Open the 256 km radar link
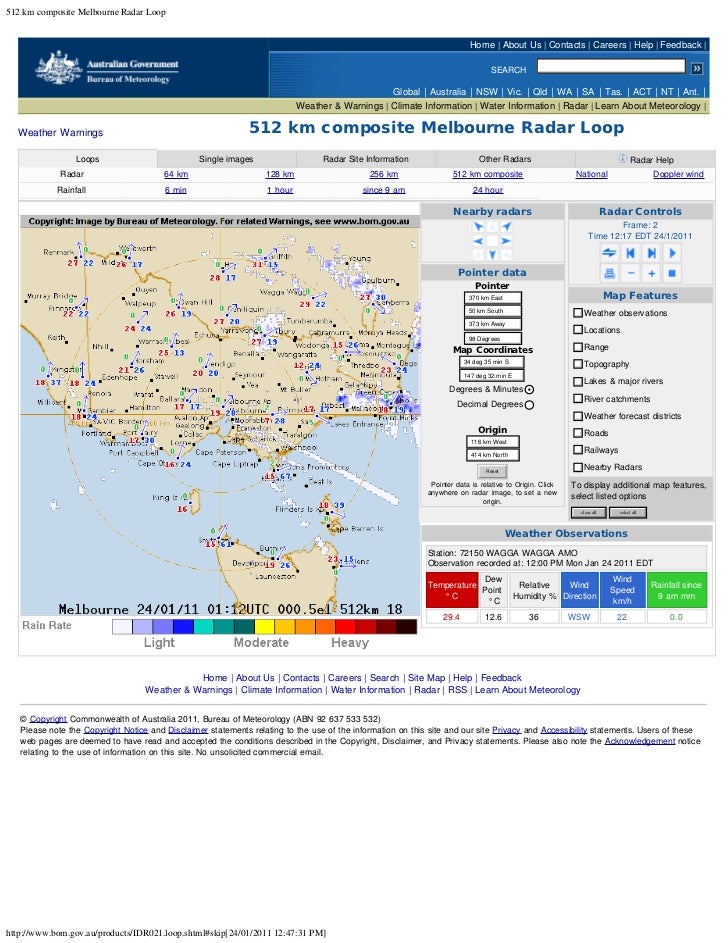The image size is (728, 943). click(x=384, y=174)
